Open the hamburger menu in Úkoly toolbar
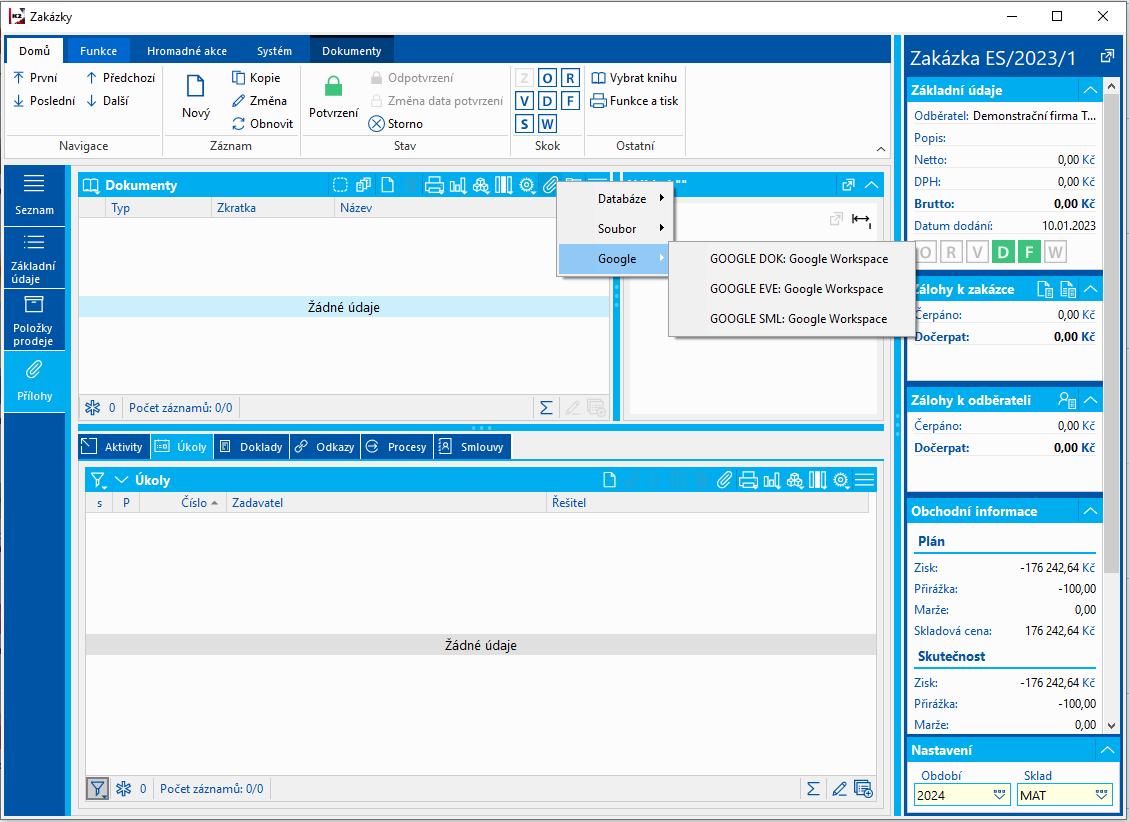1129x822 pixels. pyautogui.click(x=865, y=480)
